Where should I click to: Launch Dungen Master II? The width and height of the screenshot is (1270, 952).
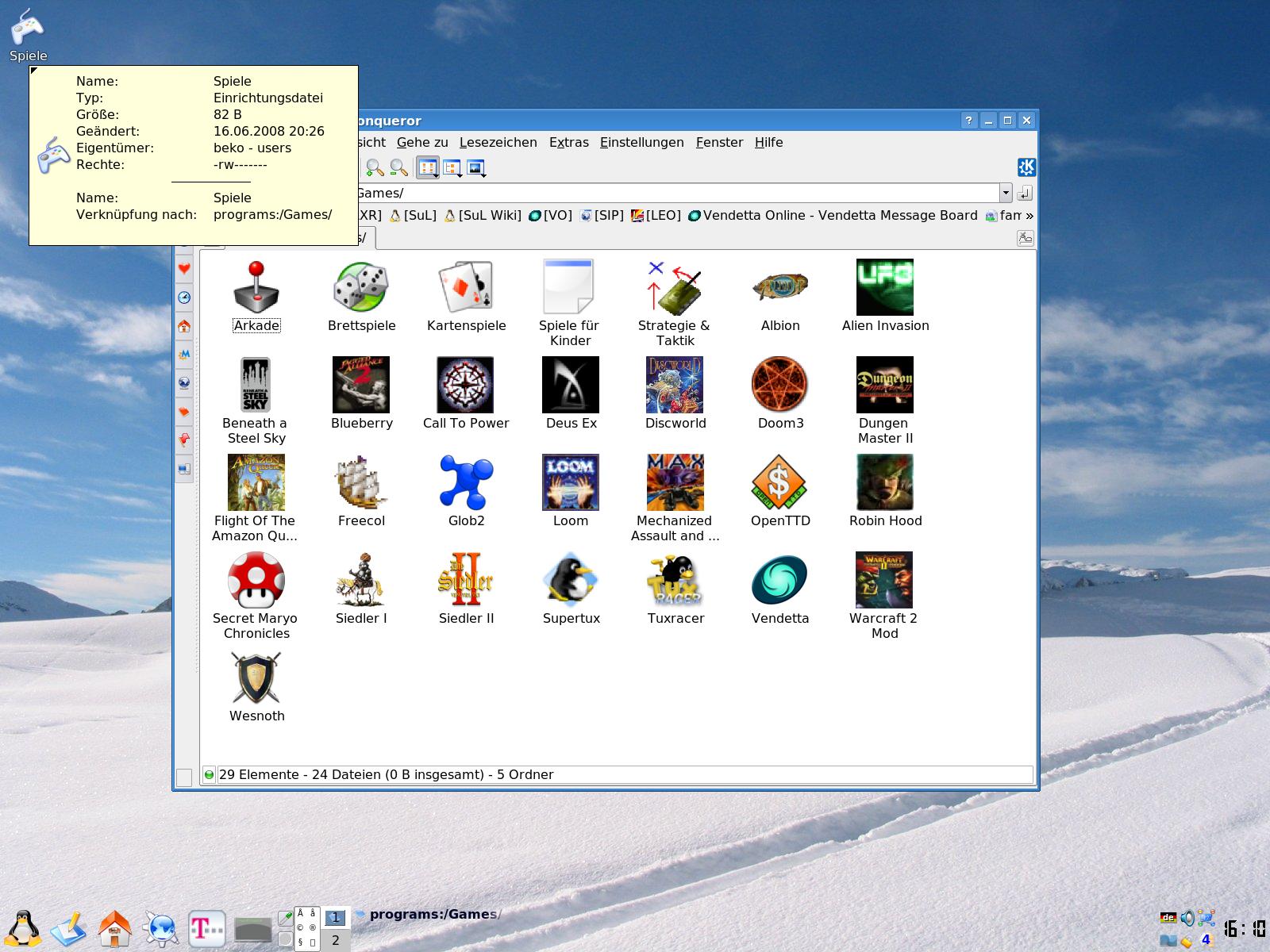pyautogui.click(x=885, y=401)
